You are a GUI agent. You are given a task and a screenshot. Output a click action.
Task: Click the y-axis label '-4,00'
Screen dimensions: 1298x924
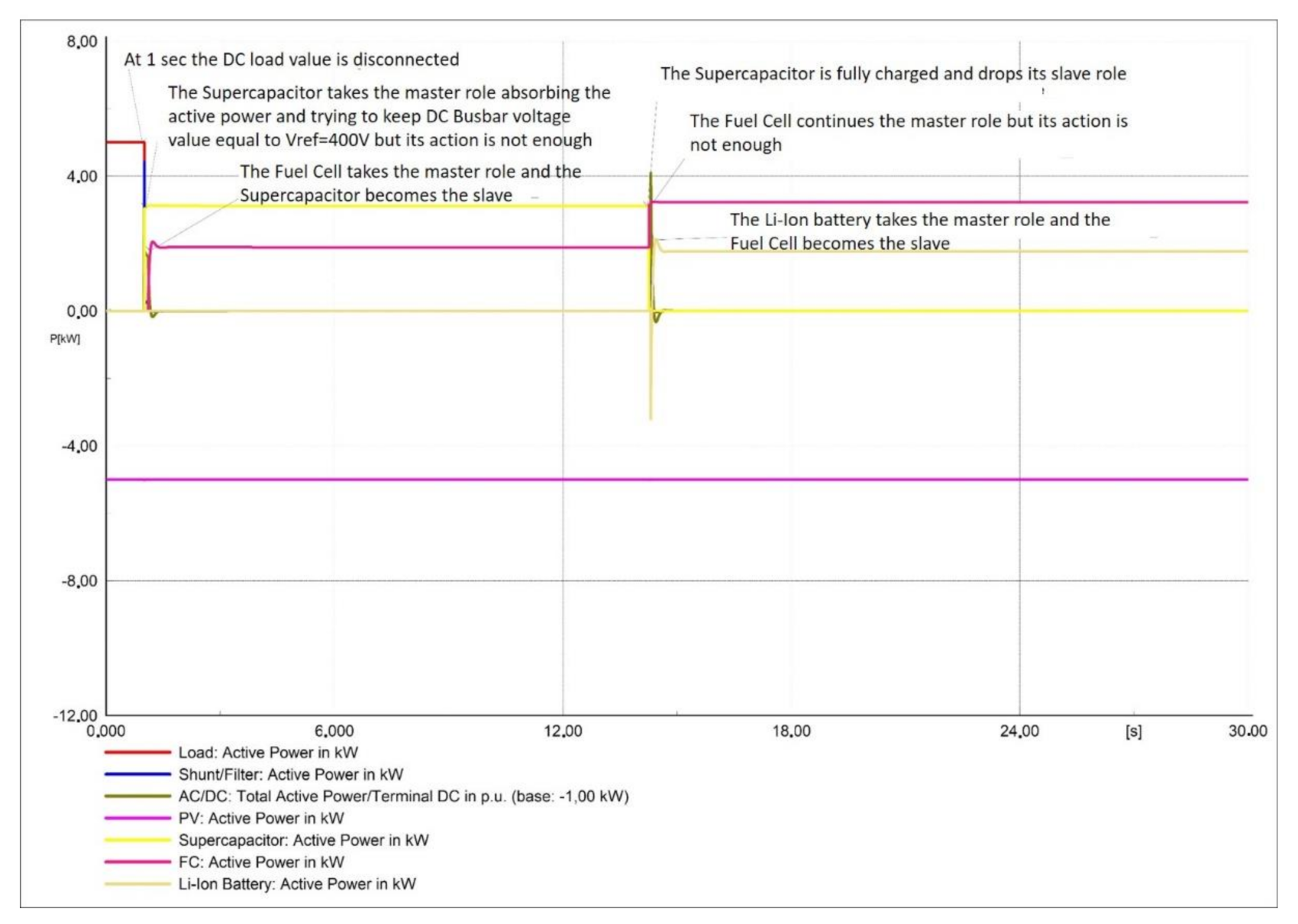pyautogui.click(x=79, y=446)
